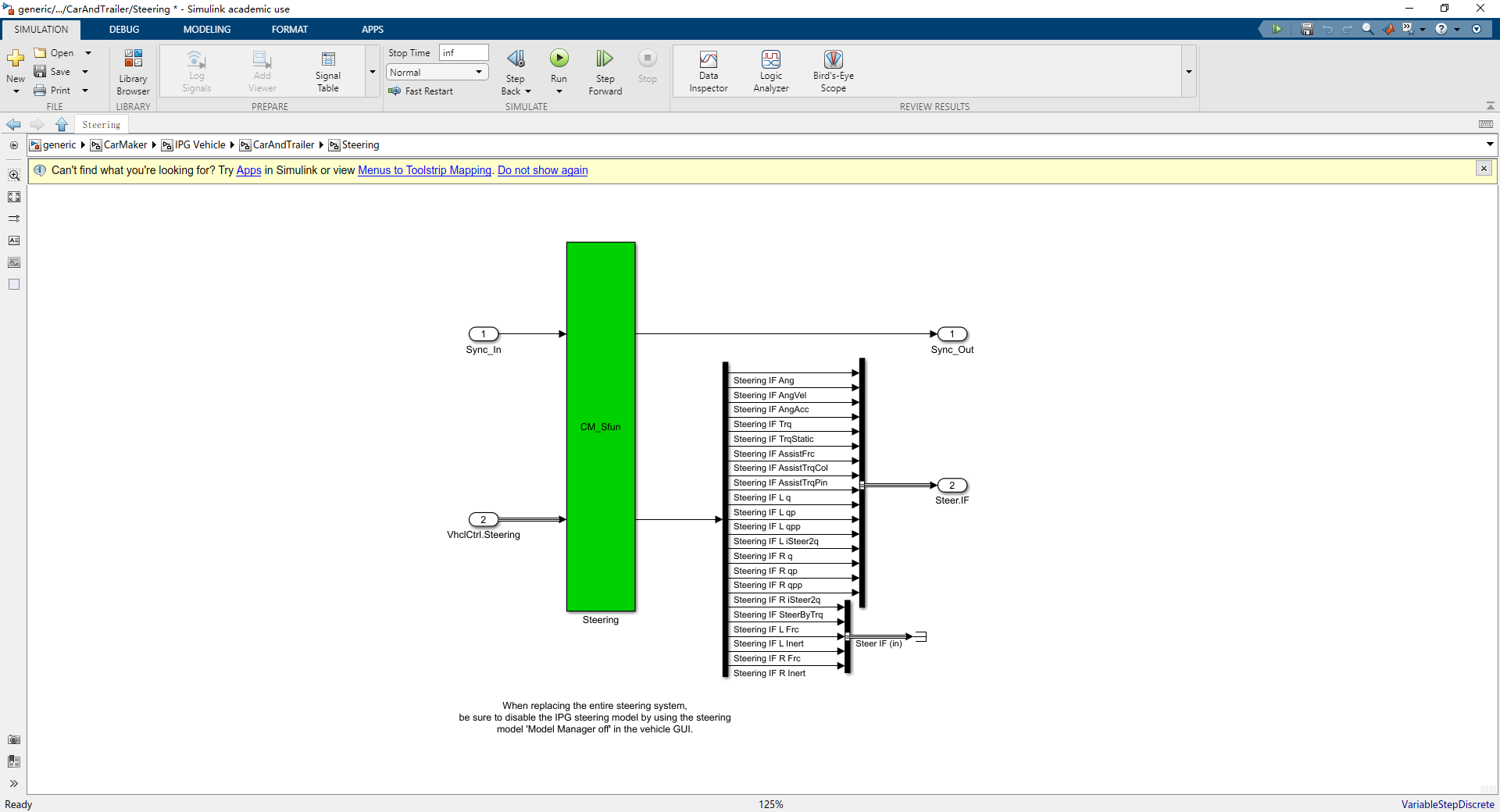Run the simulation with the green Run button
Screen dimensions: 1500x812
pyautogui.click(x=559, y=59)
